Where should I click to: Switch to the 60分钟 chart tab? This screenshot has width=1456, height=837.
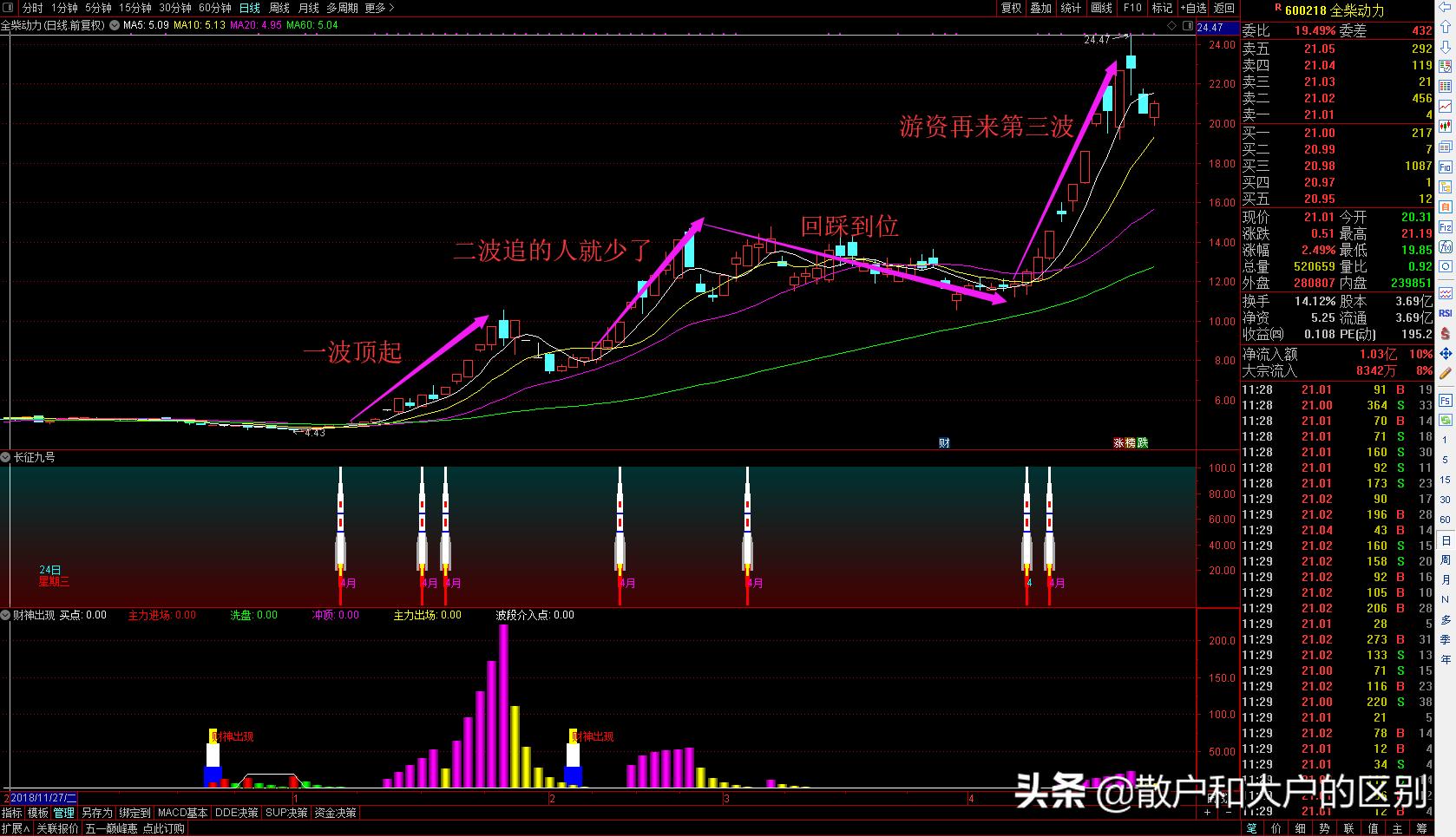(214, 8)
